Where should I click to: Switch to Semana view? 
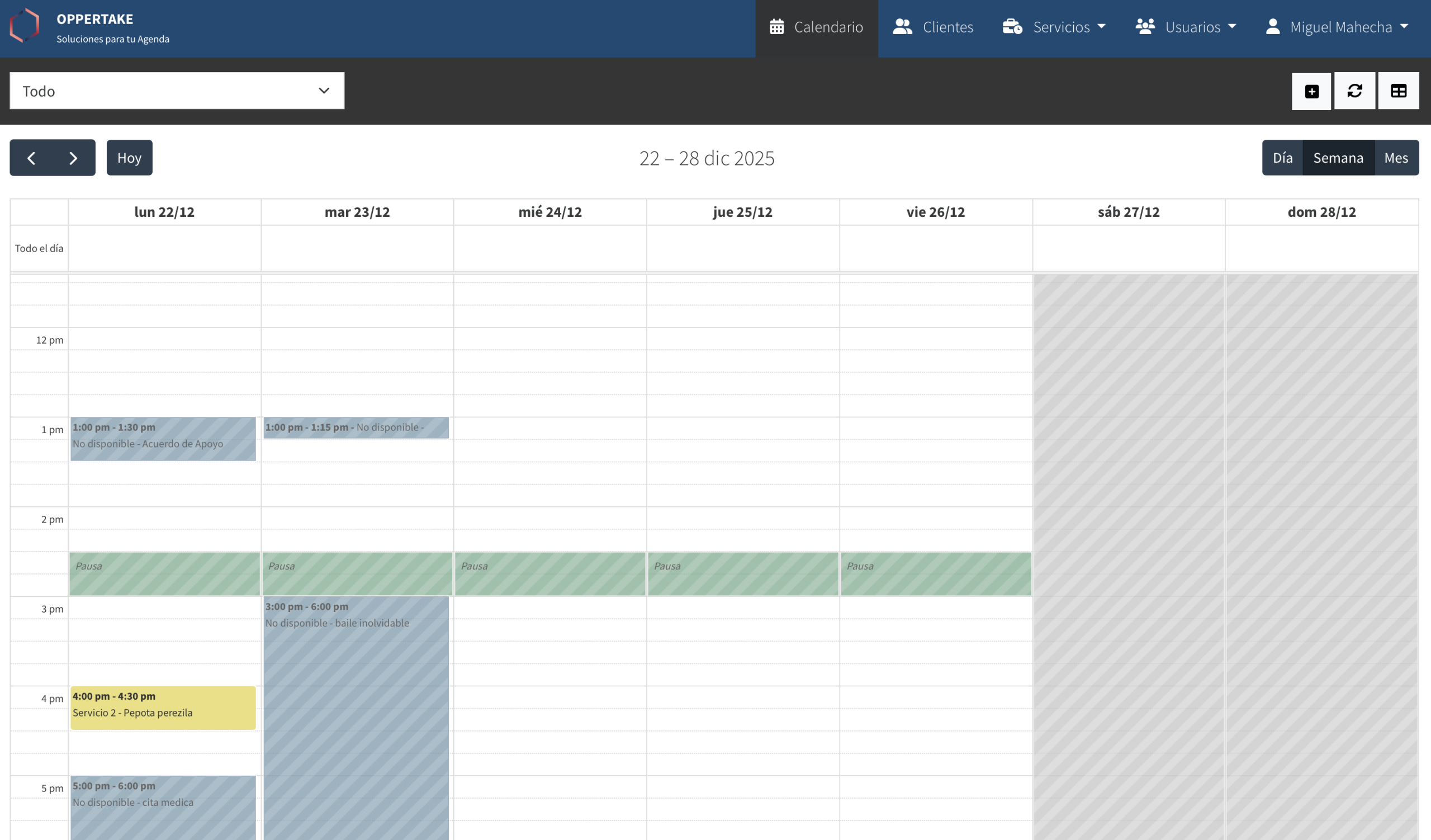tap(1338, 158)
